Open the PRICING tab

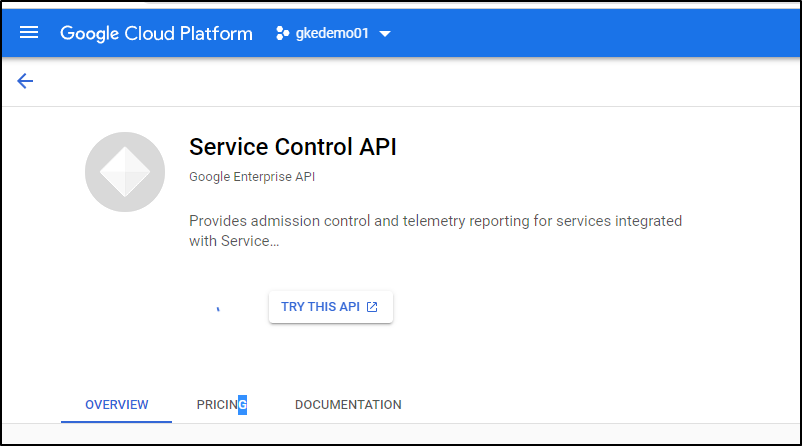tap(222, 405)
